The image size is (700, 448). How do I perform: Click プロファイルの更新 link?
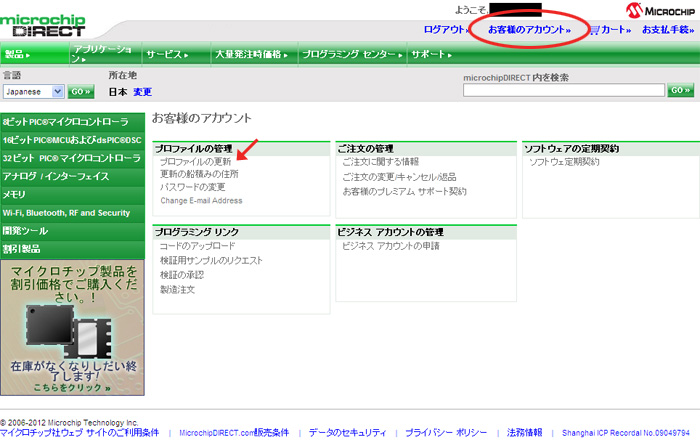coord(195,161)
